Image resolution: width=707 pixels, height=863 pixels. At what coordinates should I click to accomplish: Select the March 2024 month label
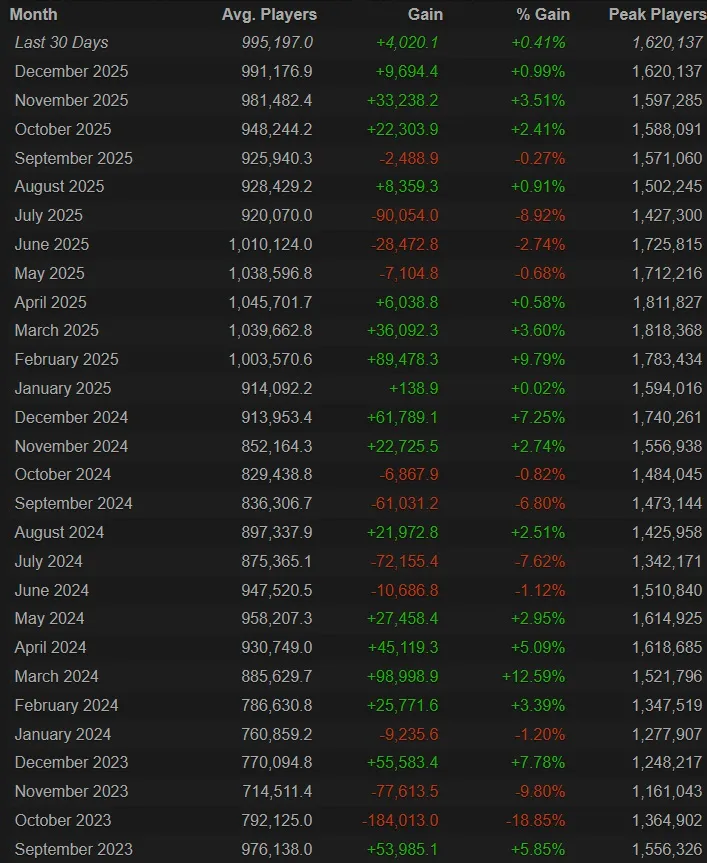point(56,676)
